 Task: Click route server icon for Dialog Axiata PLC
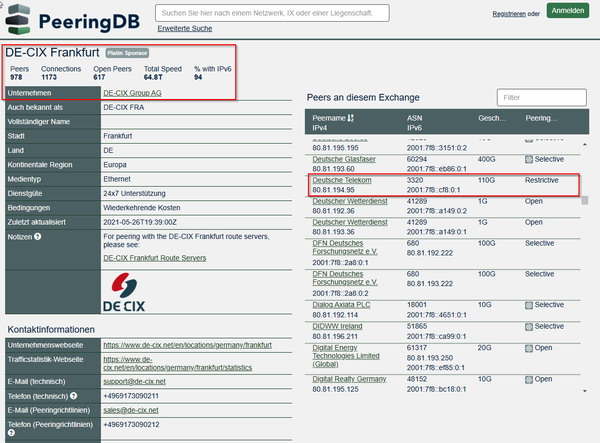(x=529, y=305)
